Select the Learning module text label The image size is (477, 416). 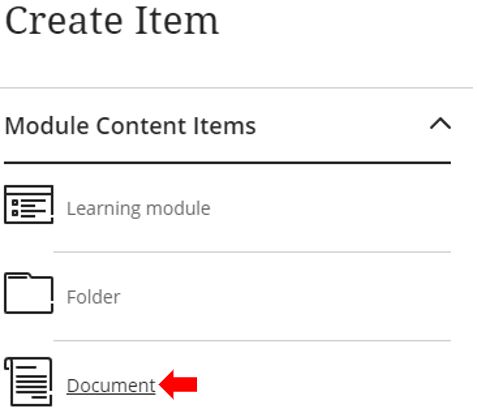tap(138, 209)
